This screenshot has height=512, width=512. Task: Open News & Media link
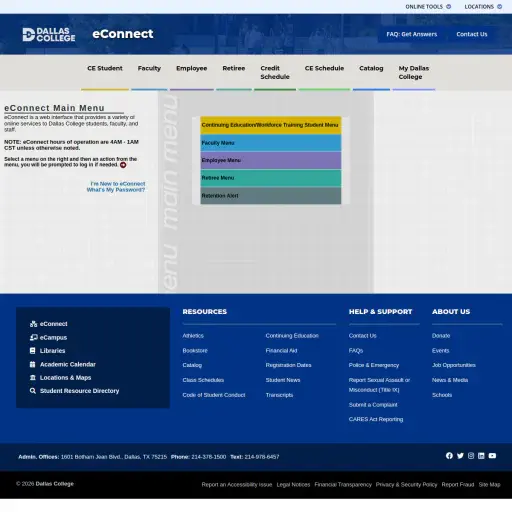(450, 380)
